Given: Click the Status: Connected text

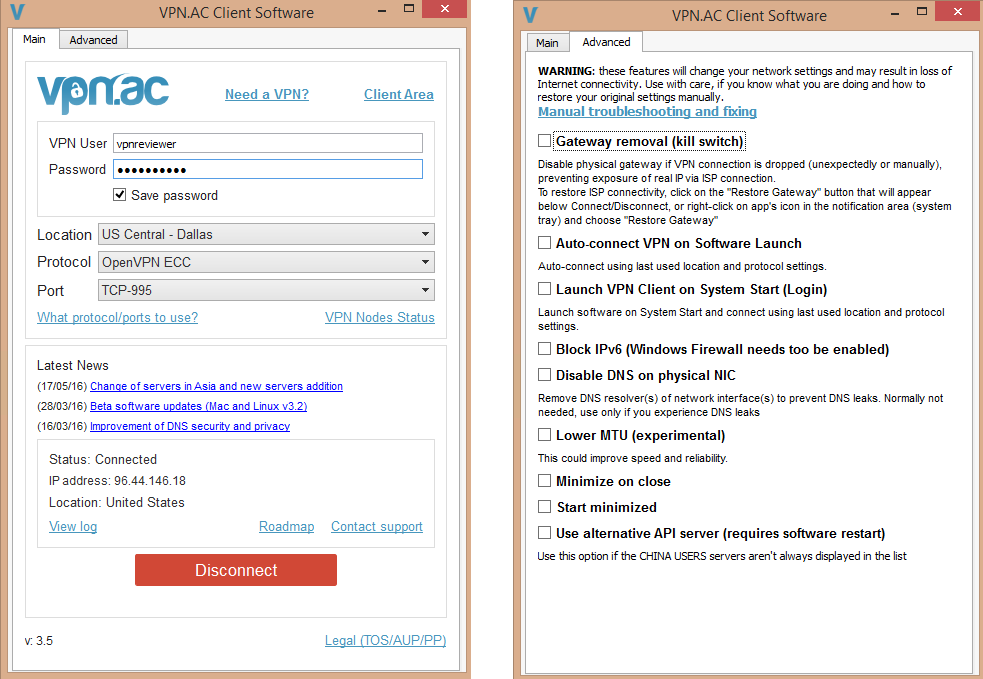Looking at the screenshot, I should 103,459.
